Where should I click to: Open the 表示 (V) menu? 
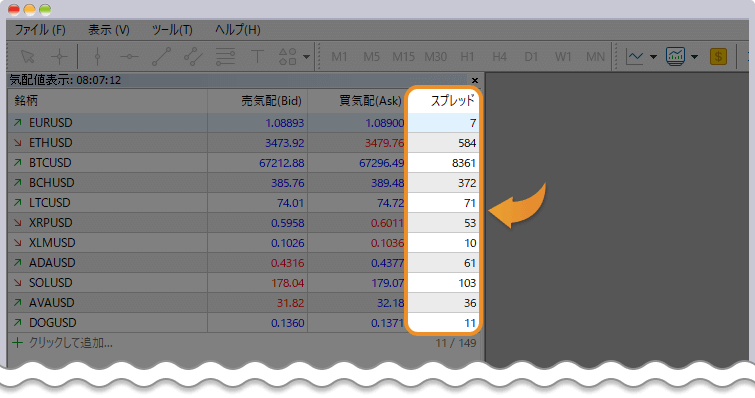(109, 30)
